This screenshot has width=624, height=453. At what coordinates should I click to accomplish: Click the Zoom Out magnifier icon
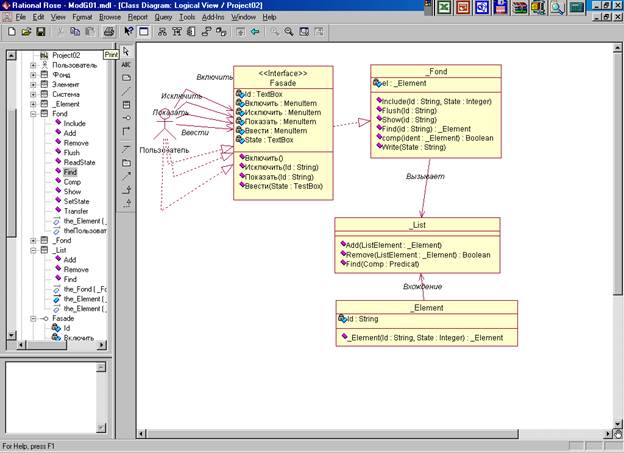[x=289, y=32]
